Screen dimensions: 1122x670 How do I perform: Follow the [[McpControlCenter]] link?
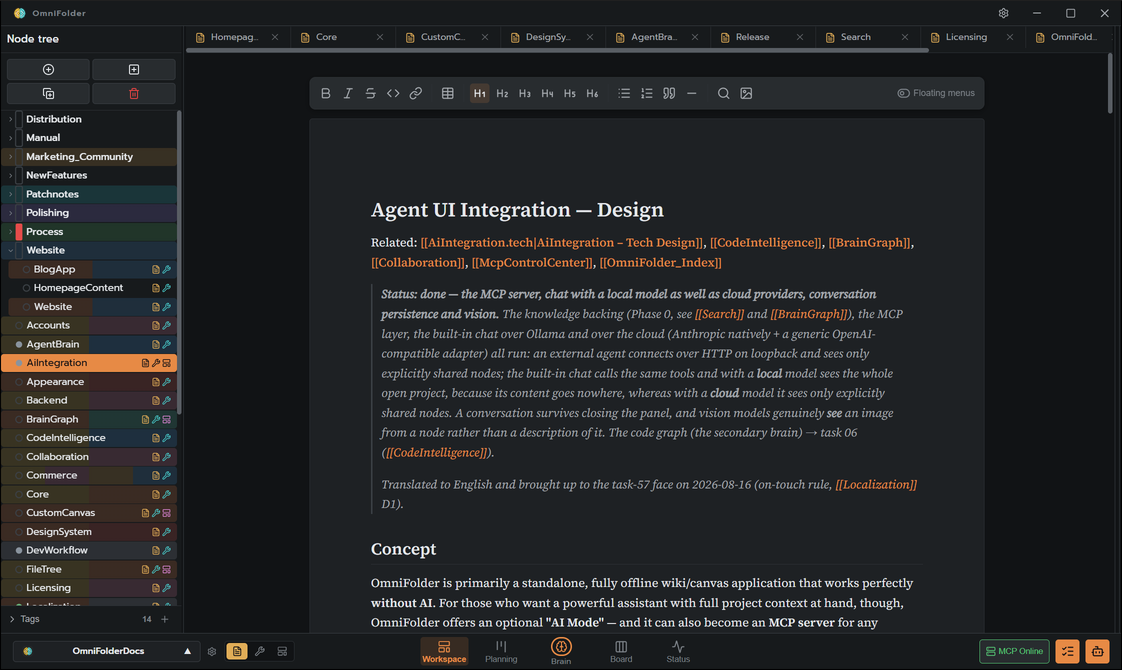[x=532, y=263]
